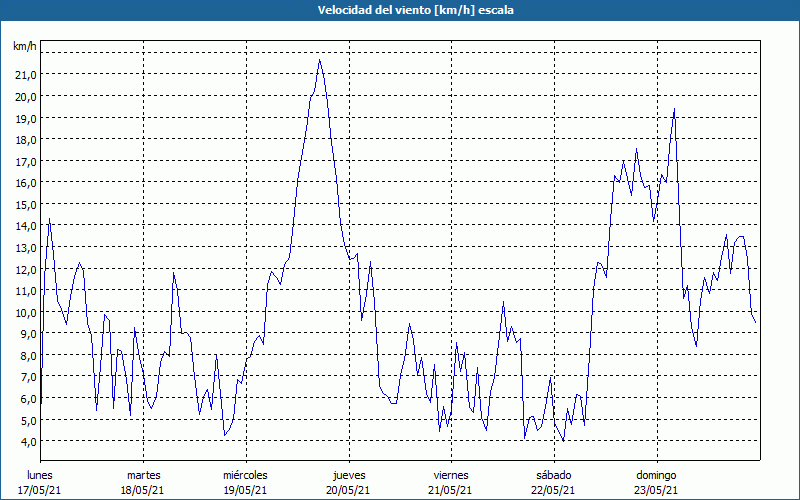This screenshot has width=800, height=500.
Task: Click the 8,0 y-axis value
Action: coord(29,355)
